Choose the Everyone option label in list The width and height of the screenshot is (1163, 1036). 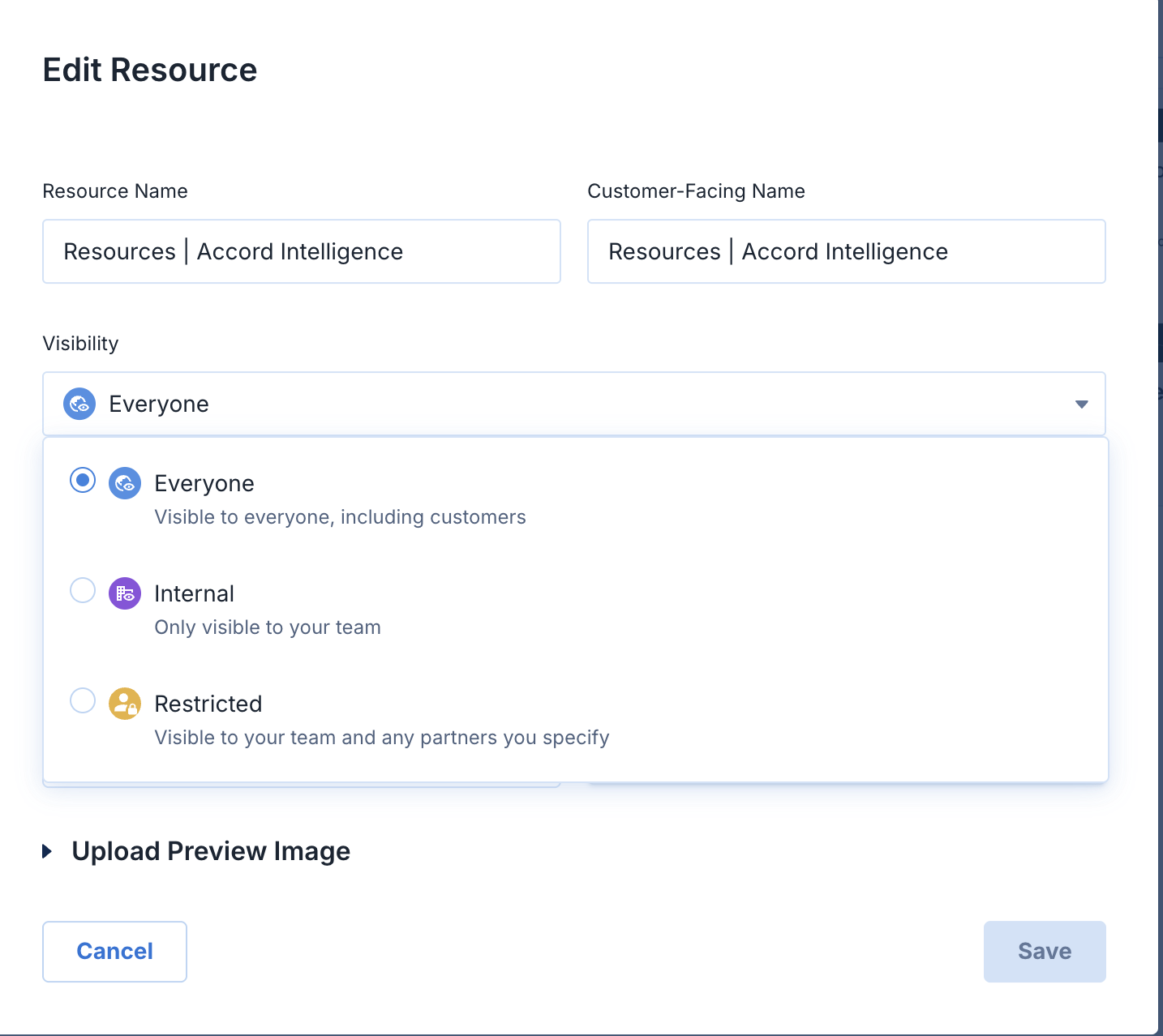(204, 483)
